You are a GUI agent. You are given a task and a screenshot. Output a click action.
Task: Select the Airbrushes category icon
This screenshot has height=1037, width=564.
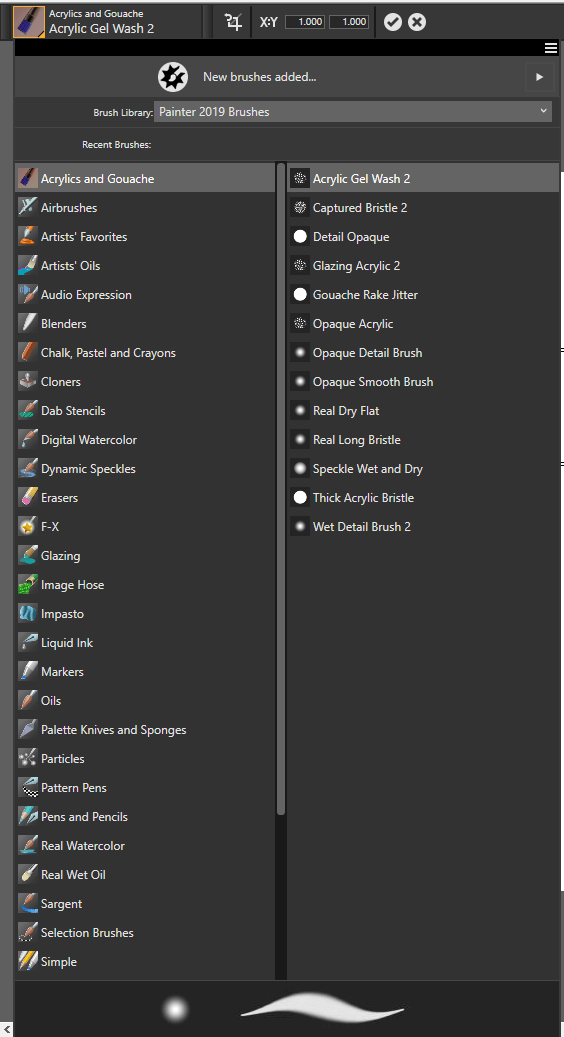28,208
